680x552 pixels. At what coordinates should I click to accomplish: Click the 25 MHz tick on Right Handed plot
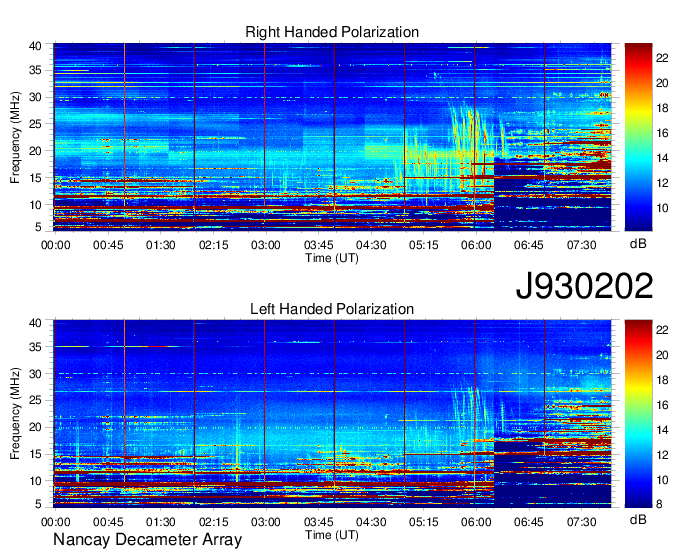(35, 124)
